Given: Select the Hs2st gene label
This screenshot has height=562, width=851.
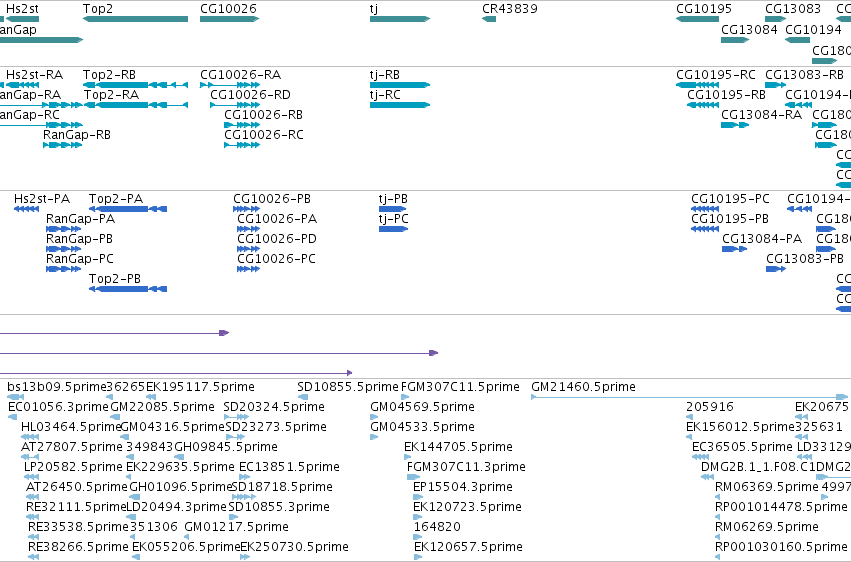Looking at the screenshot, I should pyautogui.click(x=22, y=9).
